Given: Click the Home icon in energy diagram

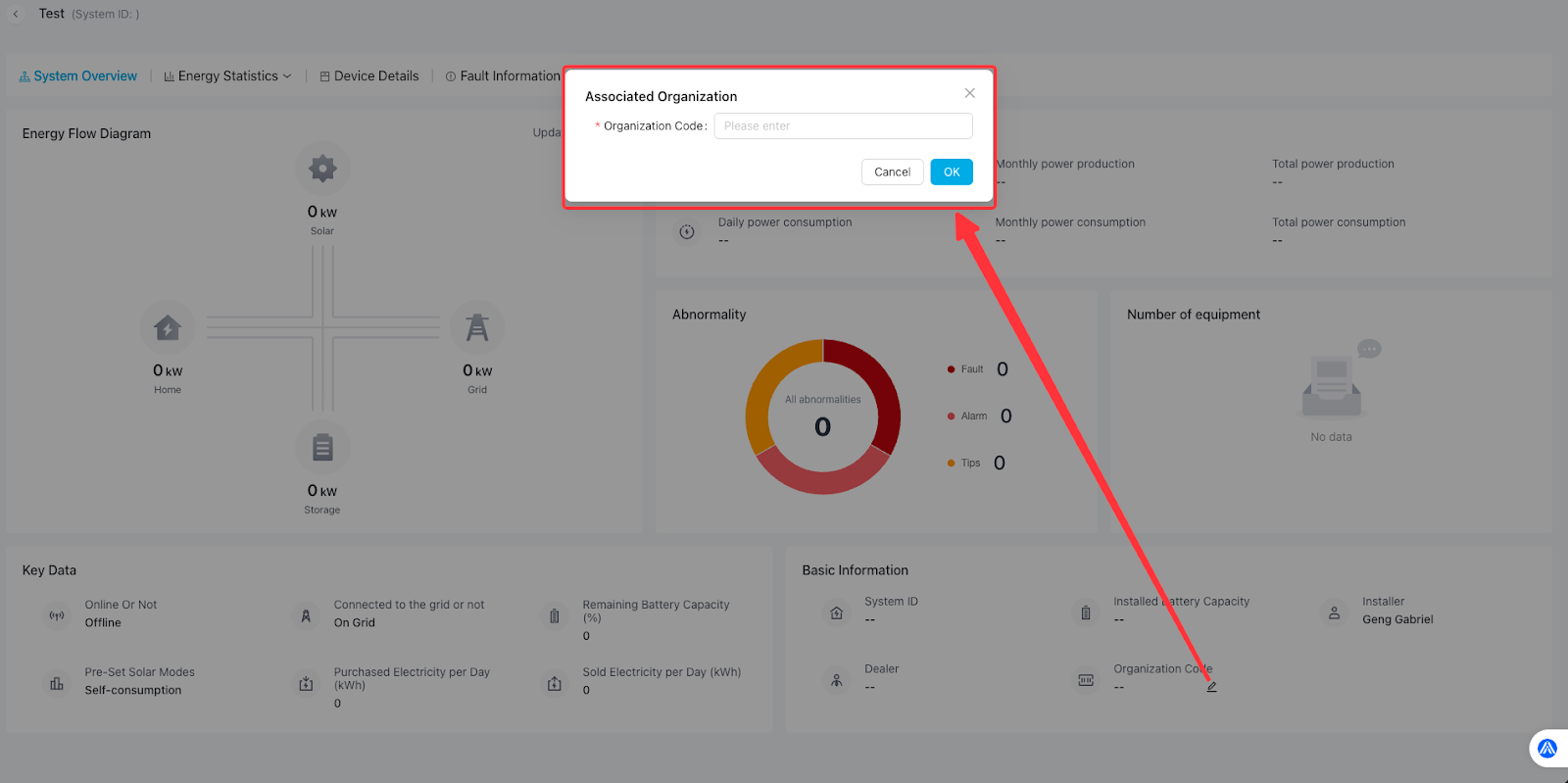Looking at the screenshot, I should 168,327.
